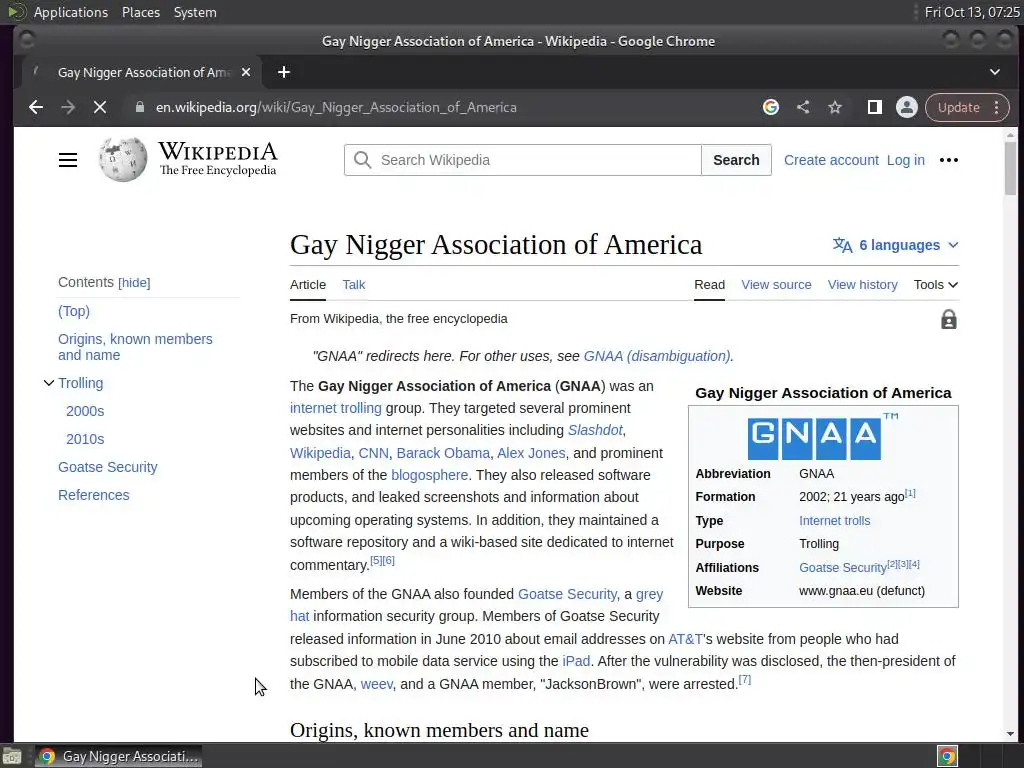
Task: Open the tab search chevron in Chrome
Action: (995, 72)
